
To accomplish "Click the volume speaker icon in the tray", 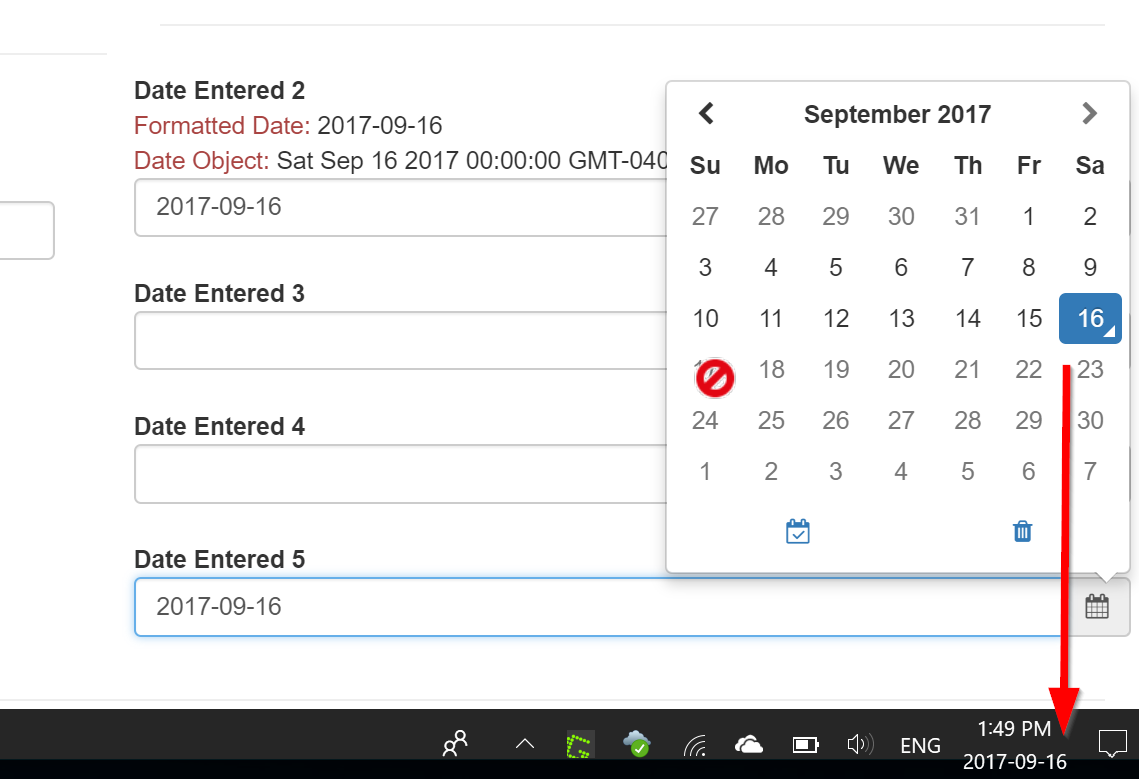I will [860, 744].
